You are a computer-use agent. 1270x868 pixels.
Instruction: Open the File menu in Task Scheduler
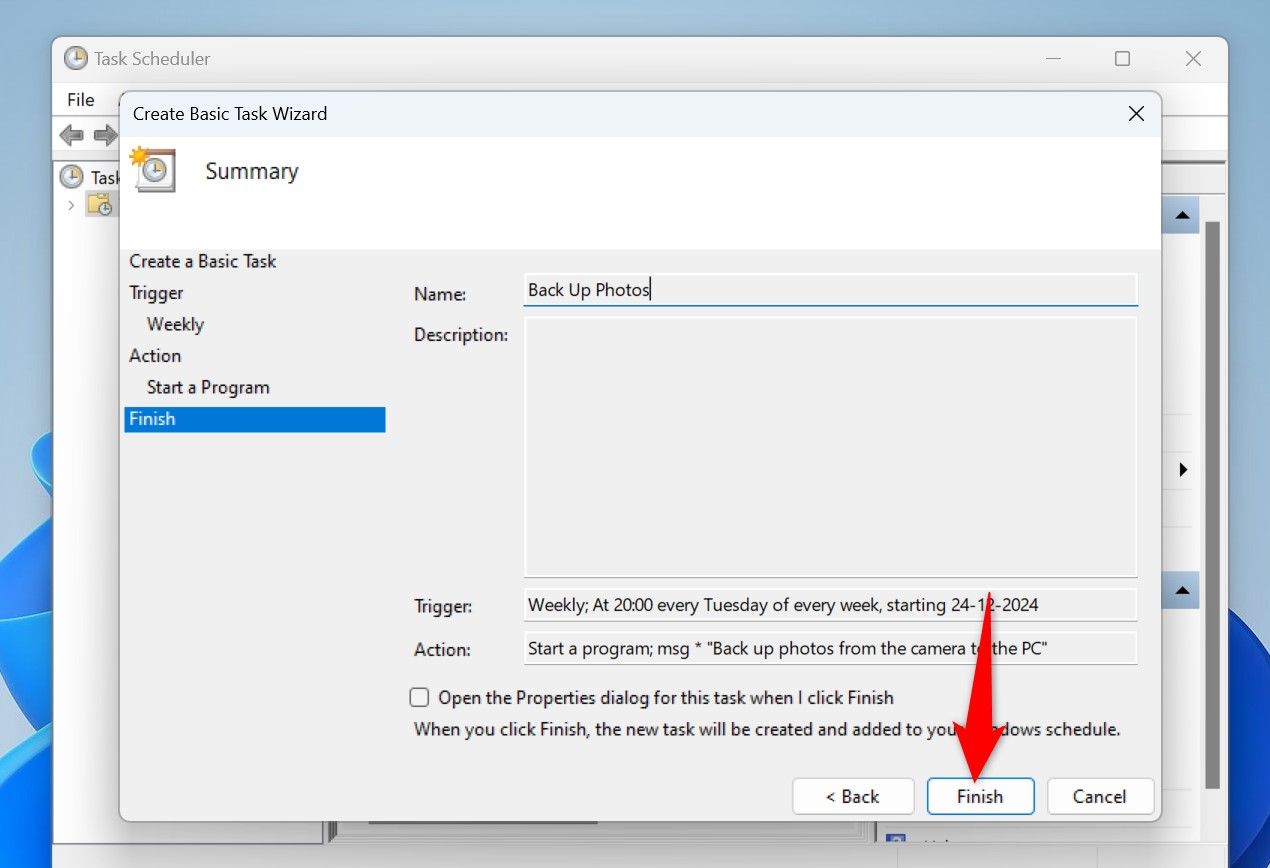(x=81, y=99)
